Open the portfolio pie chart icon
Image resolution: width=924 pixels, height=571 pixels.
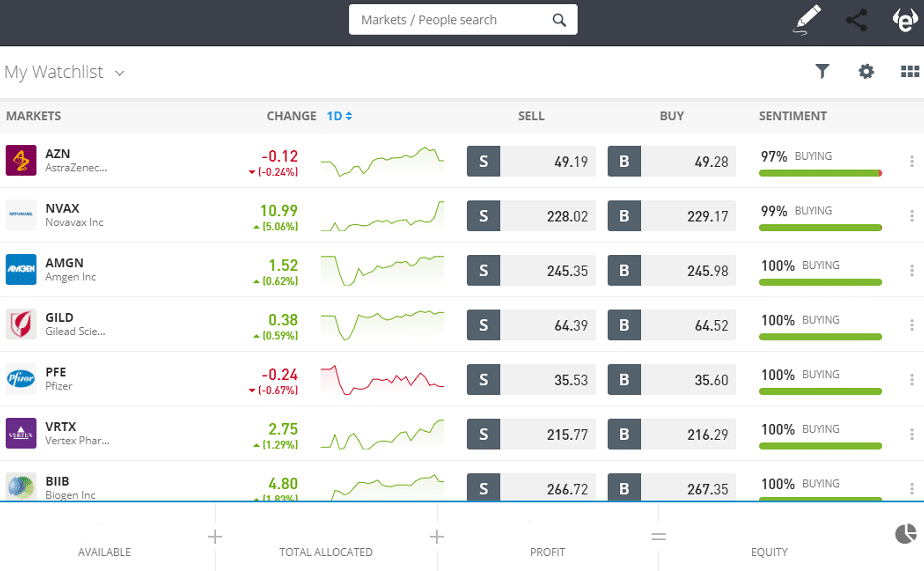click(906, 534)
